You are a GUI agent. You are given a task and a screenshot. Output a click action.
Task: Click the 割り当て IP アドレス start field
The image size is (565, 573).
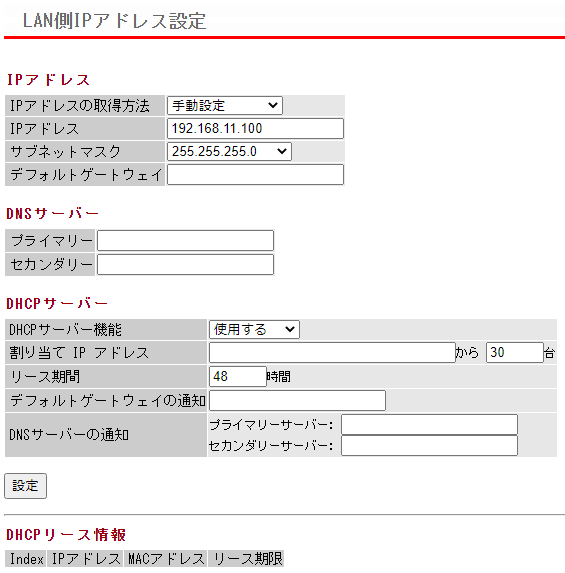[332, 352]
